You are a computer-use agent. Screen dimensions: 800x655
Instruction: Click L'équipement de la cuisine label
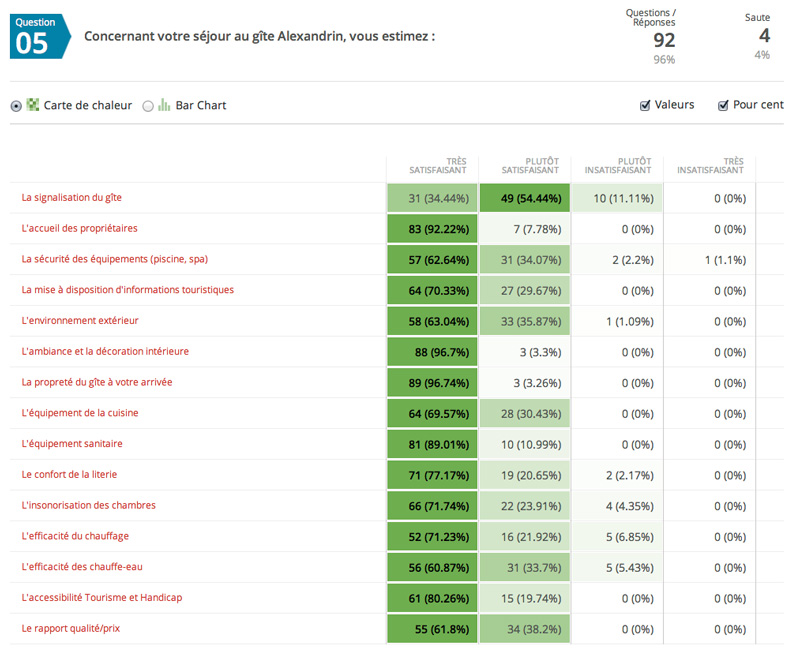80,413
